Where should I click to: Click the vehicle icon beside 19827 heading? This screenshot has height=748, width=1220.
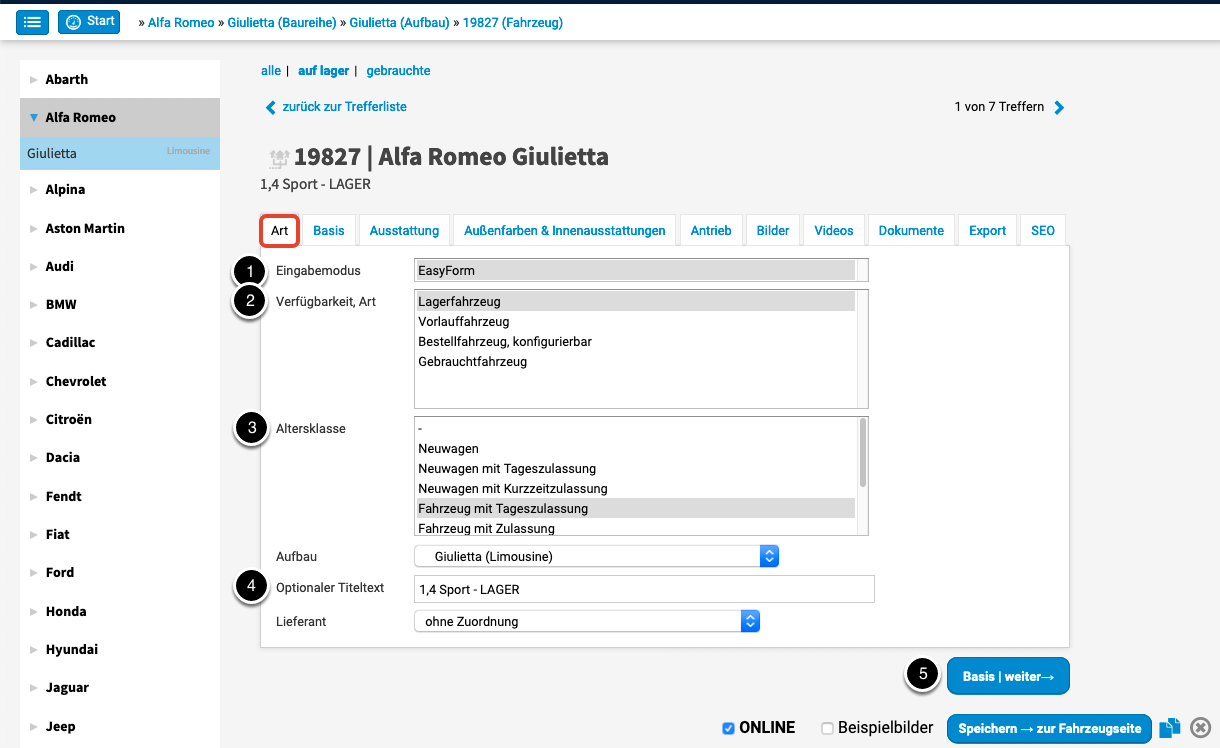pos(279,158)
